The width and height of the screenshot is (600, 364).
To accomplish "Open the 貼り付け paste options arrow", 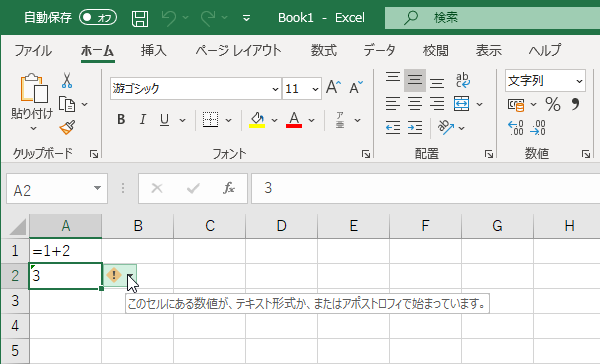I will click(x=33, y=129).
